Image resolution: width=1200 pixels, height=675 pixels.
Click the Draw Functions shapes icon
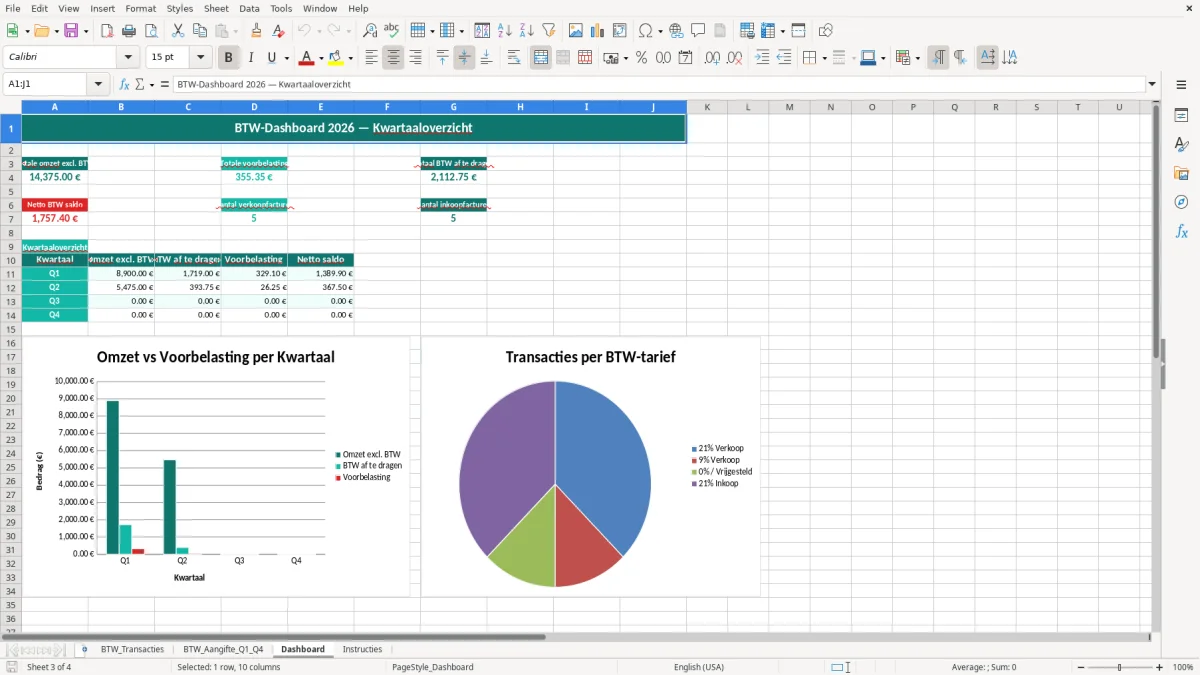click(x=826, y=31)
